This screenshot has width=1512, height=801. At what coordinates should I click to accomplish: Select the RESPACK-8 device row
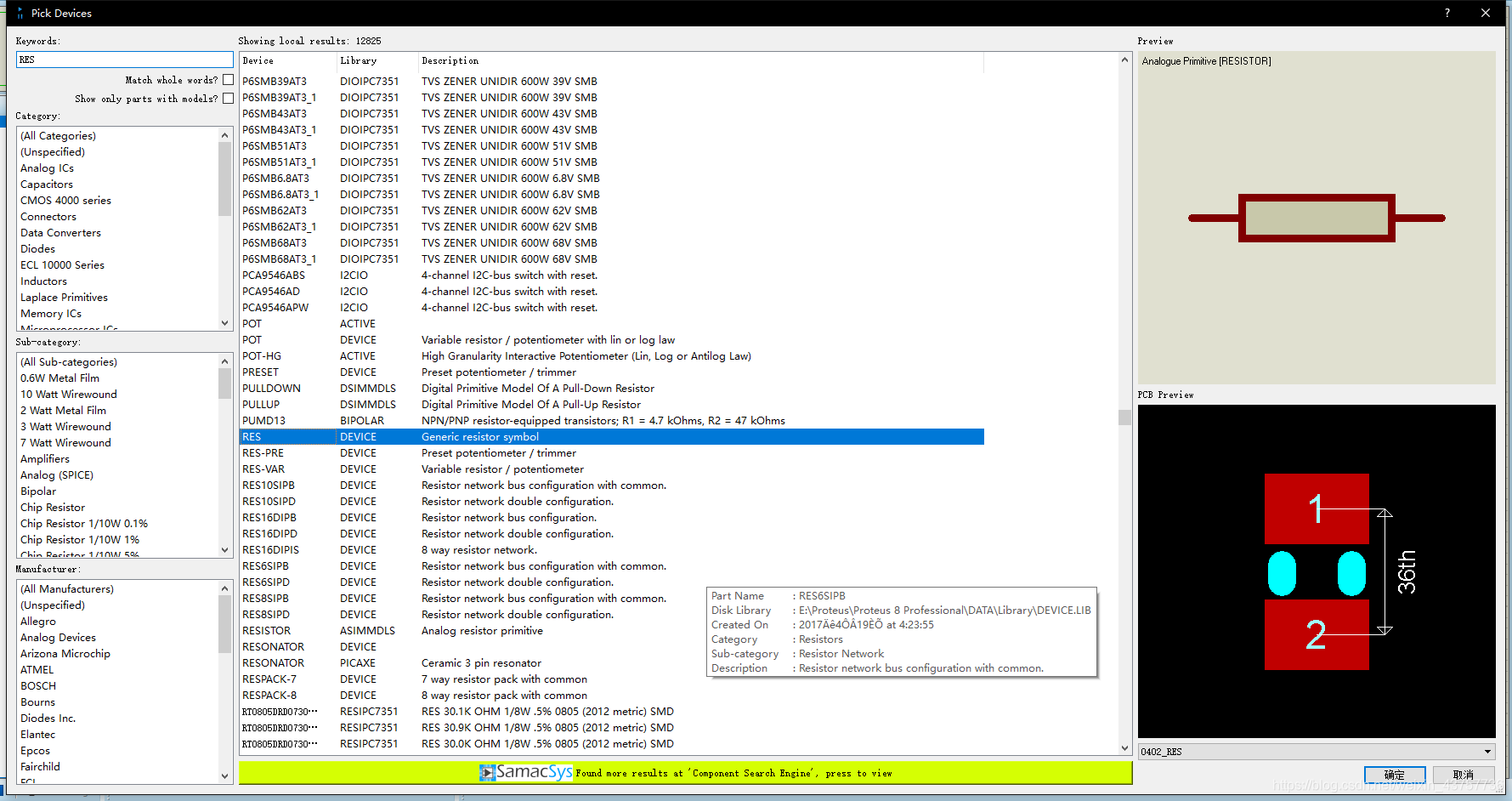[x=612, y=695]
